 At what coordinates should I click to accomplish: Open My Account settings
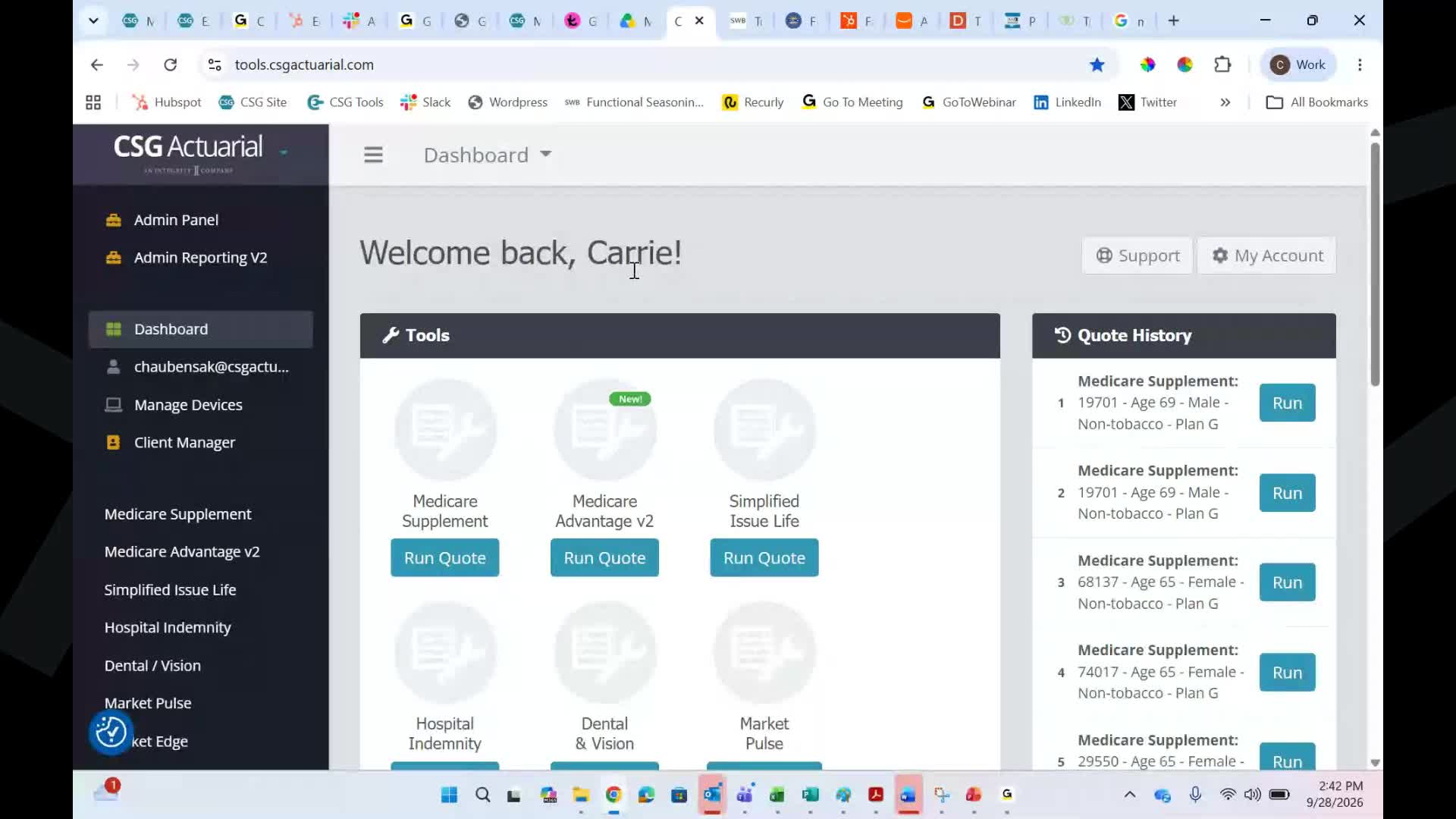(1267, 256)
